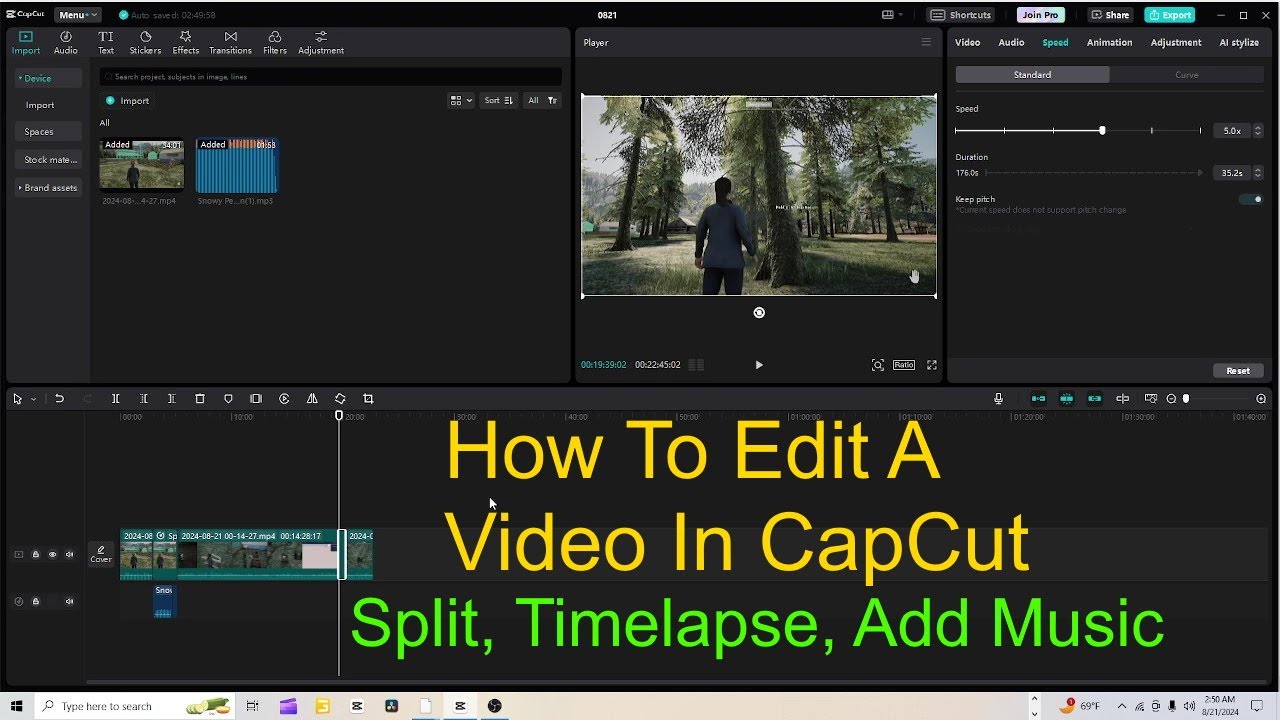This screenshot has width=1280, height=720.
Task: Click the Freeze frame icon in timeline toolbar
Action: [256, 399]
